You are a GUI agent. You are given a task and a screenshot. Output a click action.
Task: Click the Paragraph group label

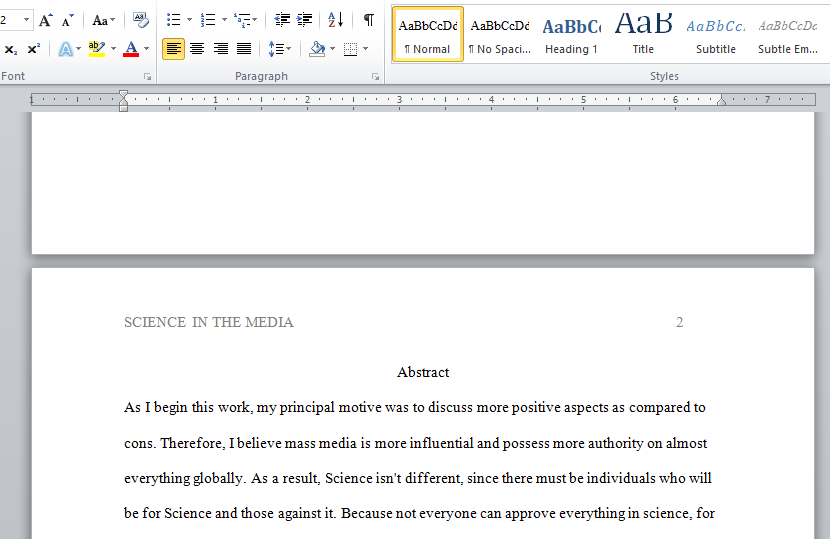click(x=261, y=76)
